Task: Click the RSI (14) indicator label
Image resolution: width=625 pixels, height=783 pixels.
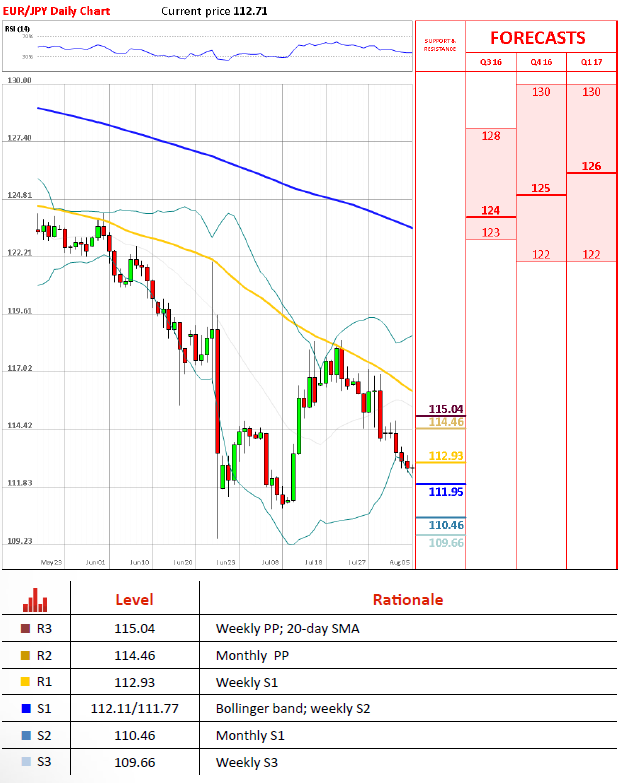Action: (x=17, y=28)
